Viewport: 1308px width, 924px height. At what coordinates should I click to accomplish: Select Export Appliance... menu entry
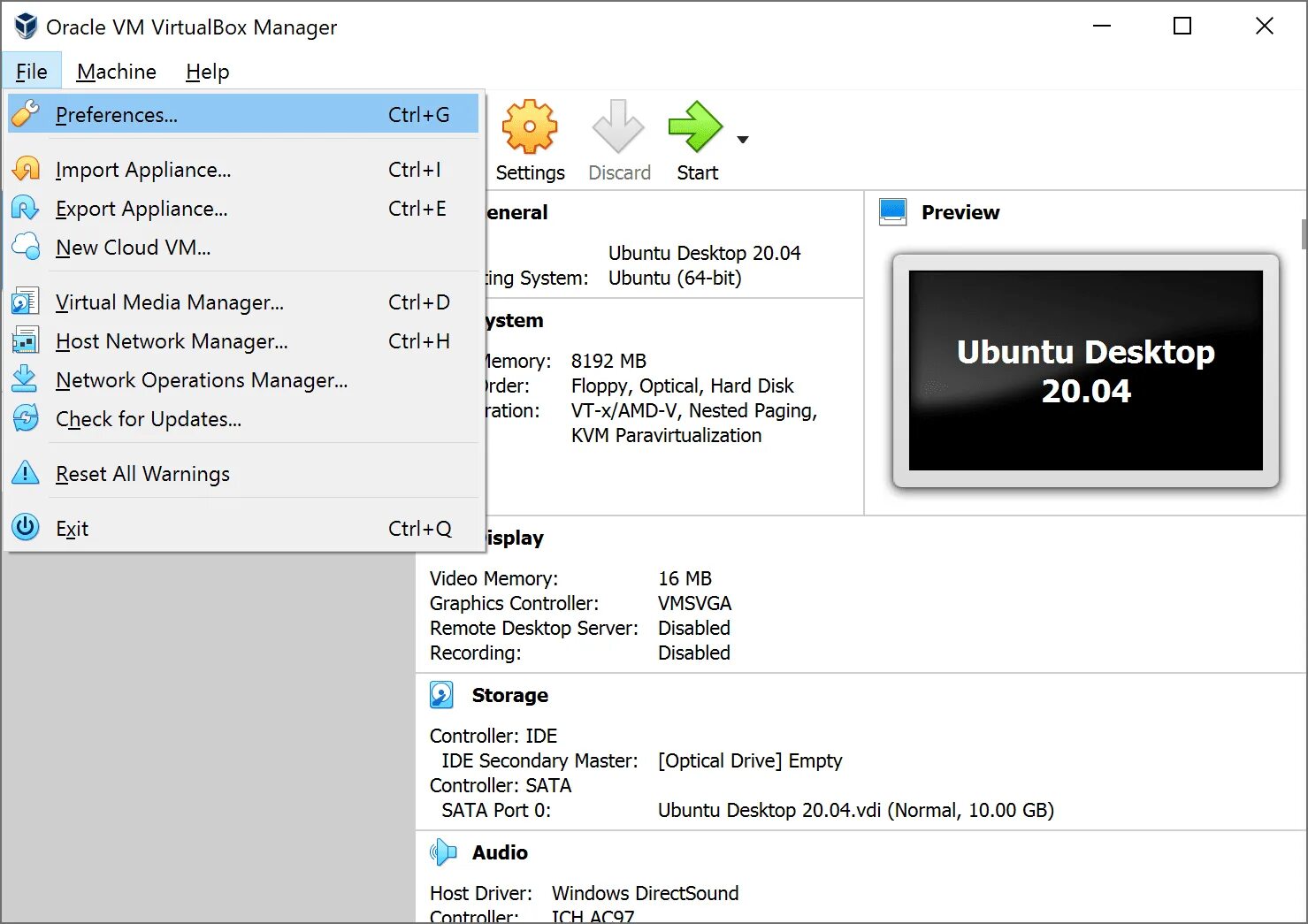243,208
